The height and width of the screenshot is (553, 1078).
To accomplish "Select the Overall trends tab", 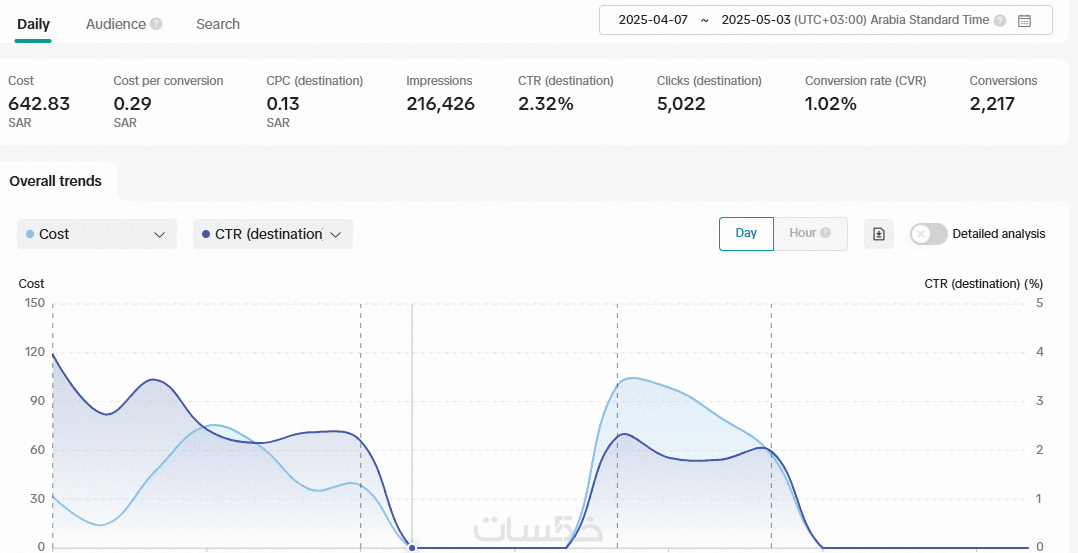I will [x=56, y=181].
